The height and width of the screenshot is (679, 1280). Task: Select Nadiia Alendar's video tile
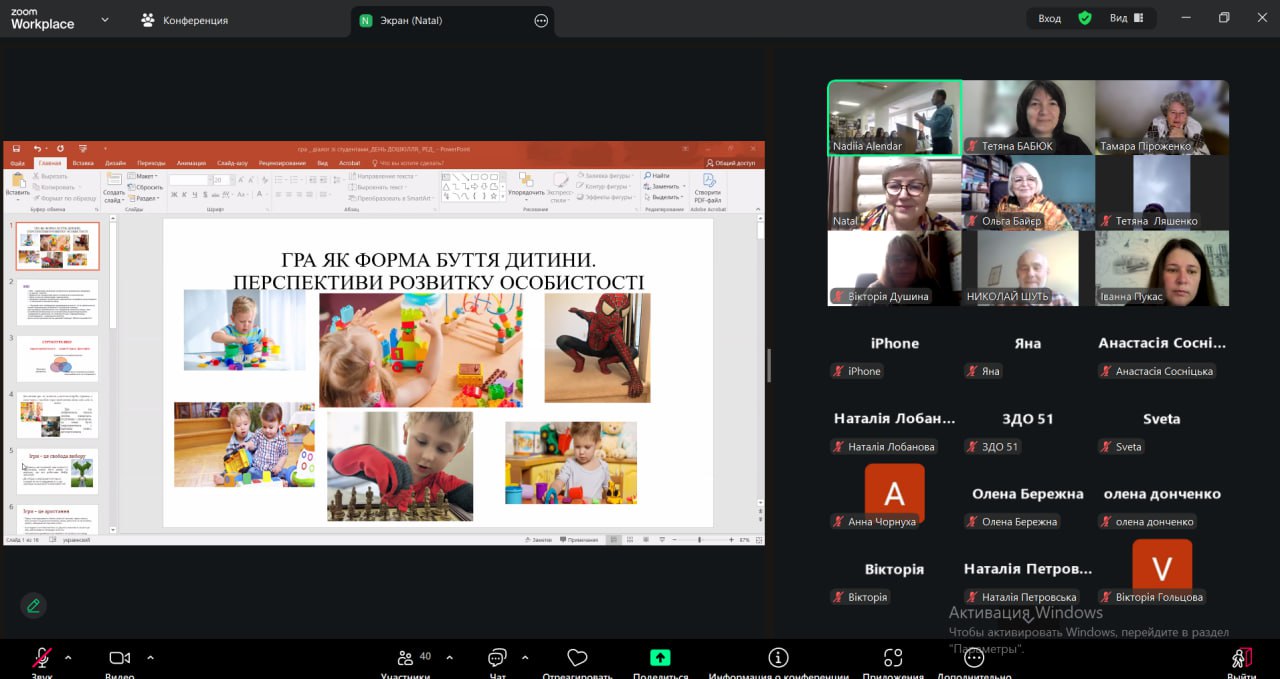(894, 118)
